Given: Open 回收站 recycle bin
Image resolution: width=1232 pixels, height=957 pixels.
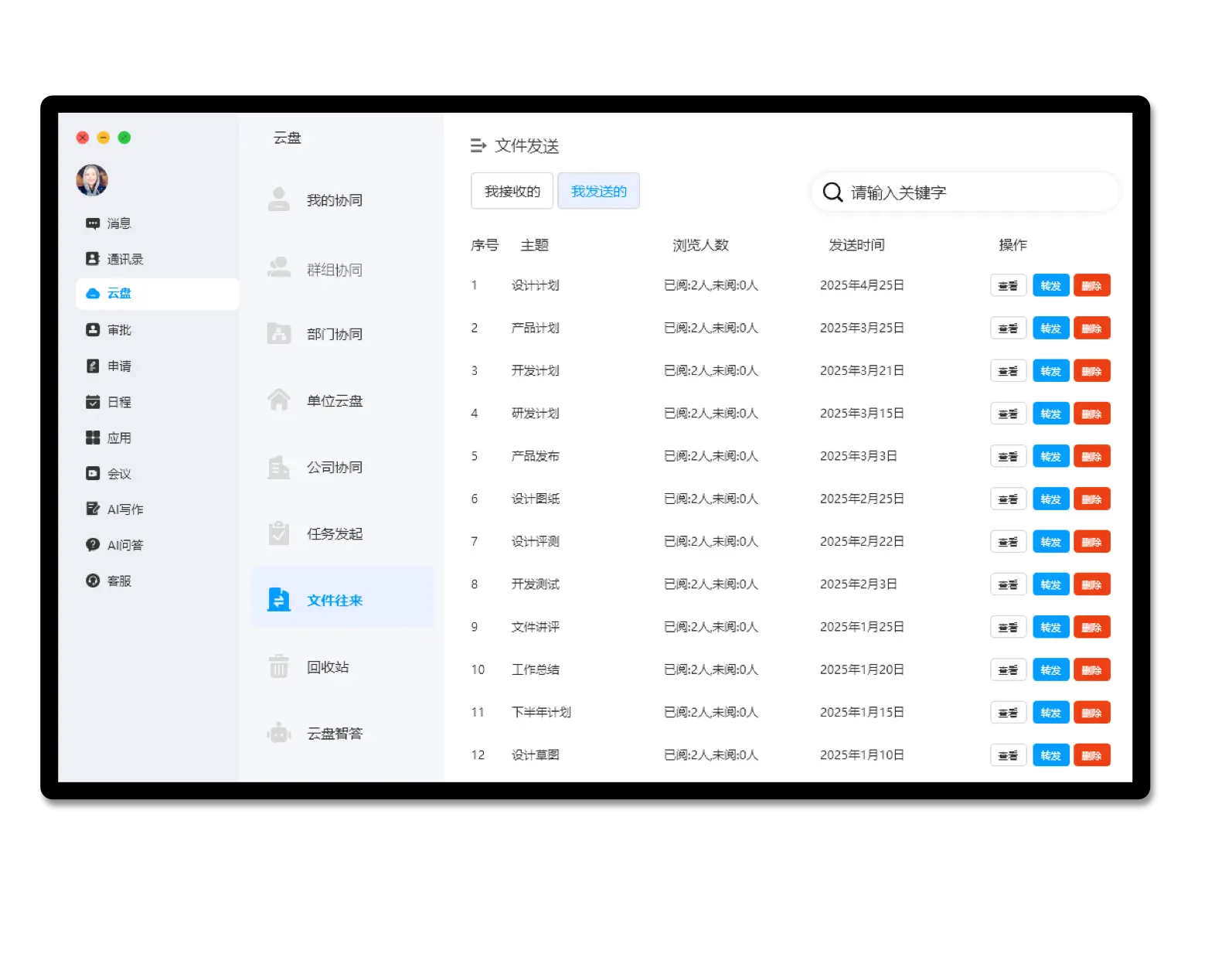Looking at the screenshot, I should 308,666.
